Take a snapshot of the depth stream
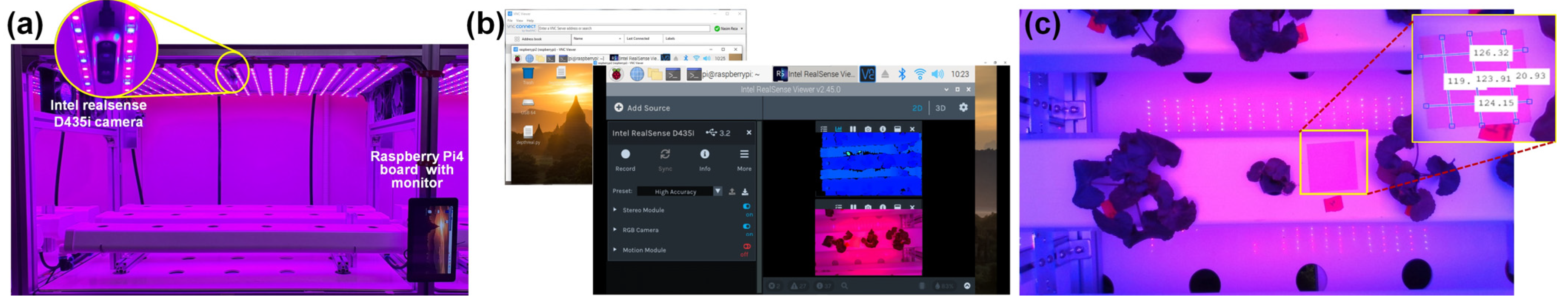The width and height of the screenshot is (1568, 307). coord(868,129)
